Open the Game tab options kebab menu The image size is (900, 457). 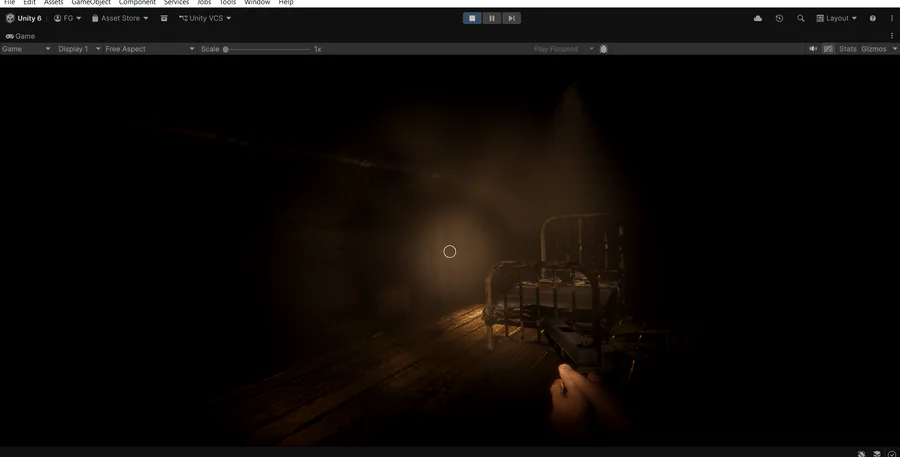[892, 36]
